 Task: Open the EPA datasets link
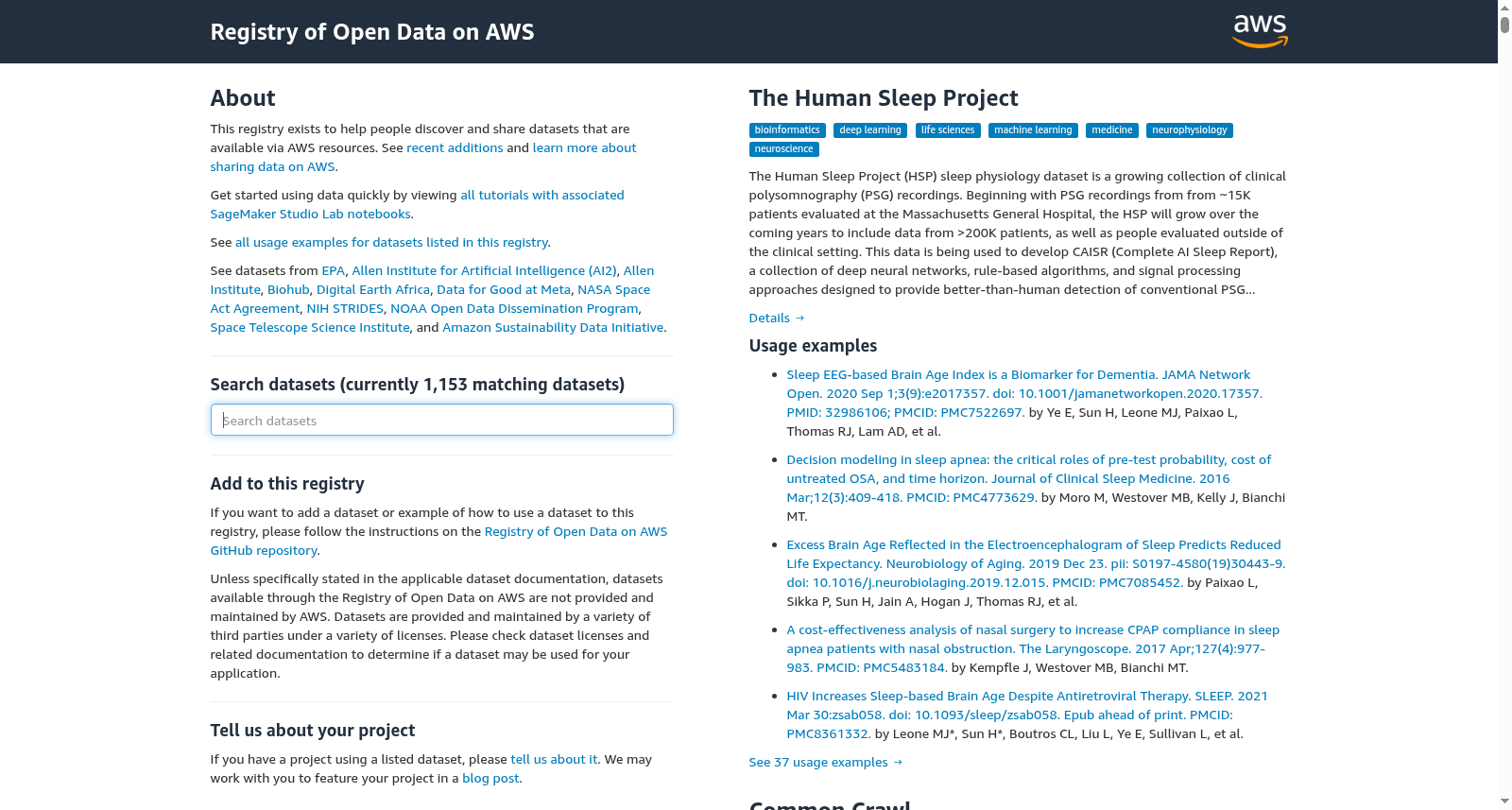[x=334, y=270]
